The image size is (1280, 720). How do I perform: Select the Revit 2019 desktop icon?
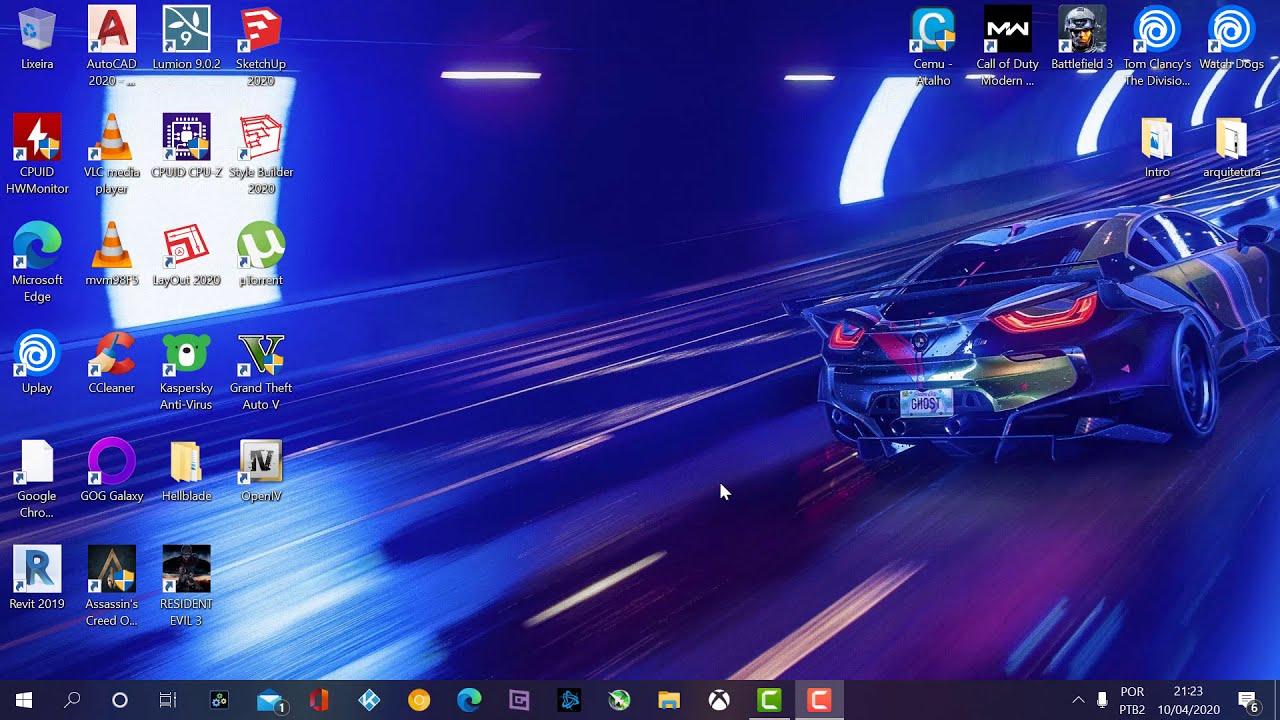point(37,579)
